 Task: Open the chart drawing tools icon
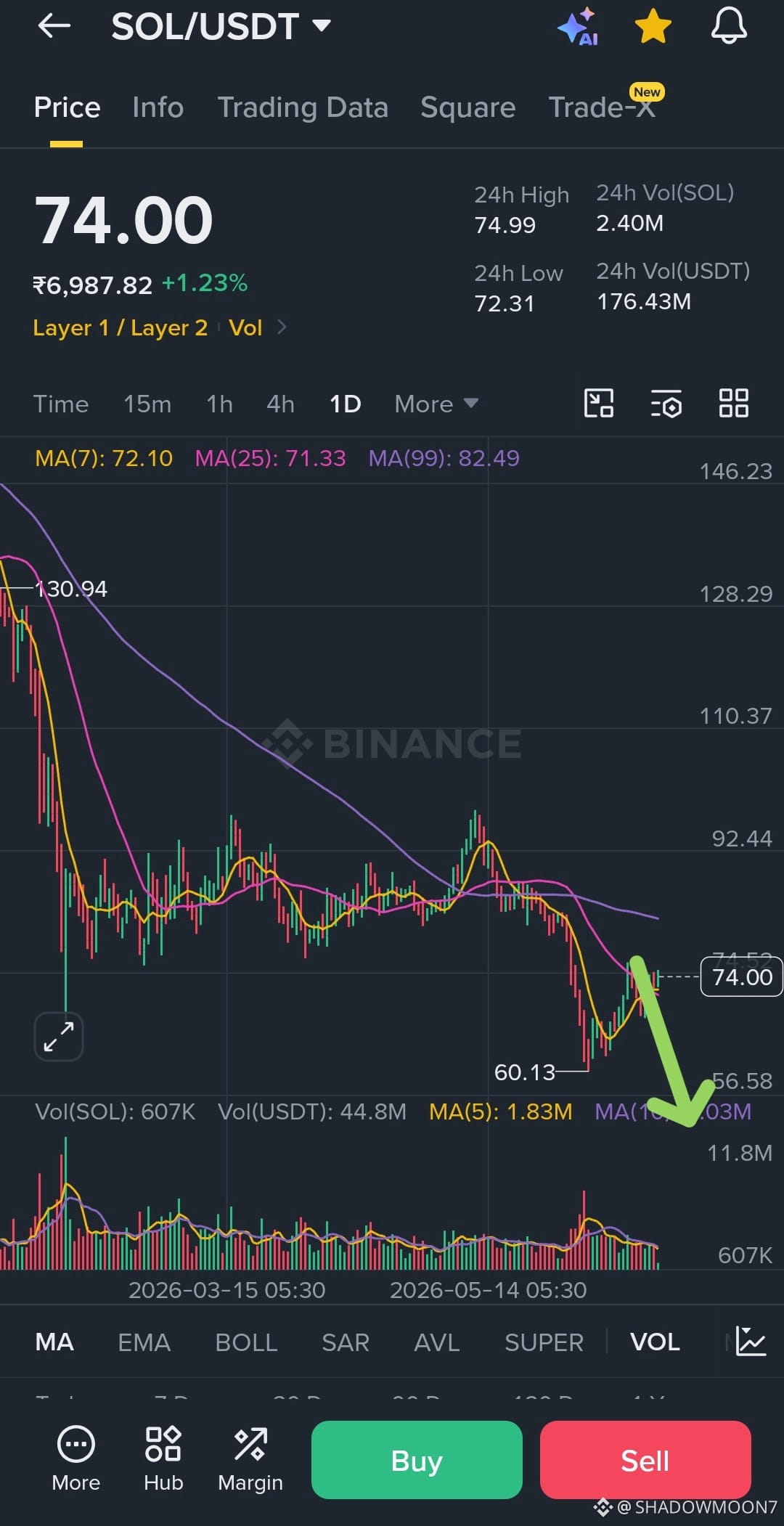coord(599,404)
